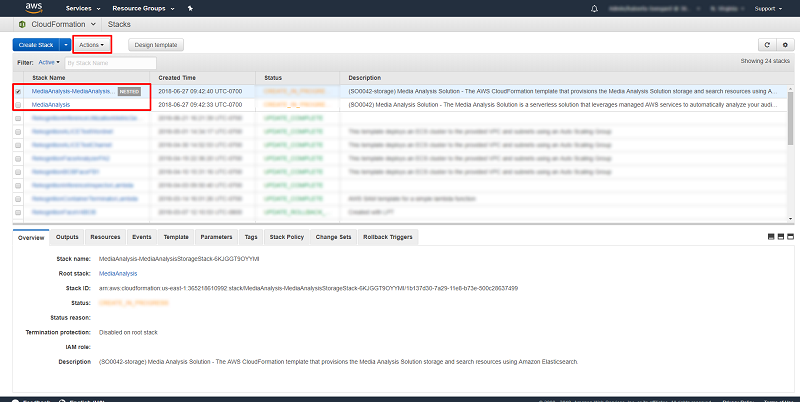800x402 pixels.
Task: Click created time 2018-06-27 09:42:40 UTC-0700
Action: point(200,91)
